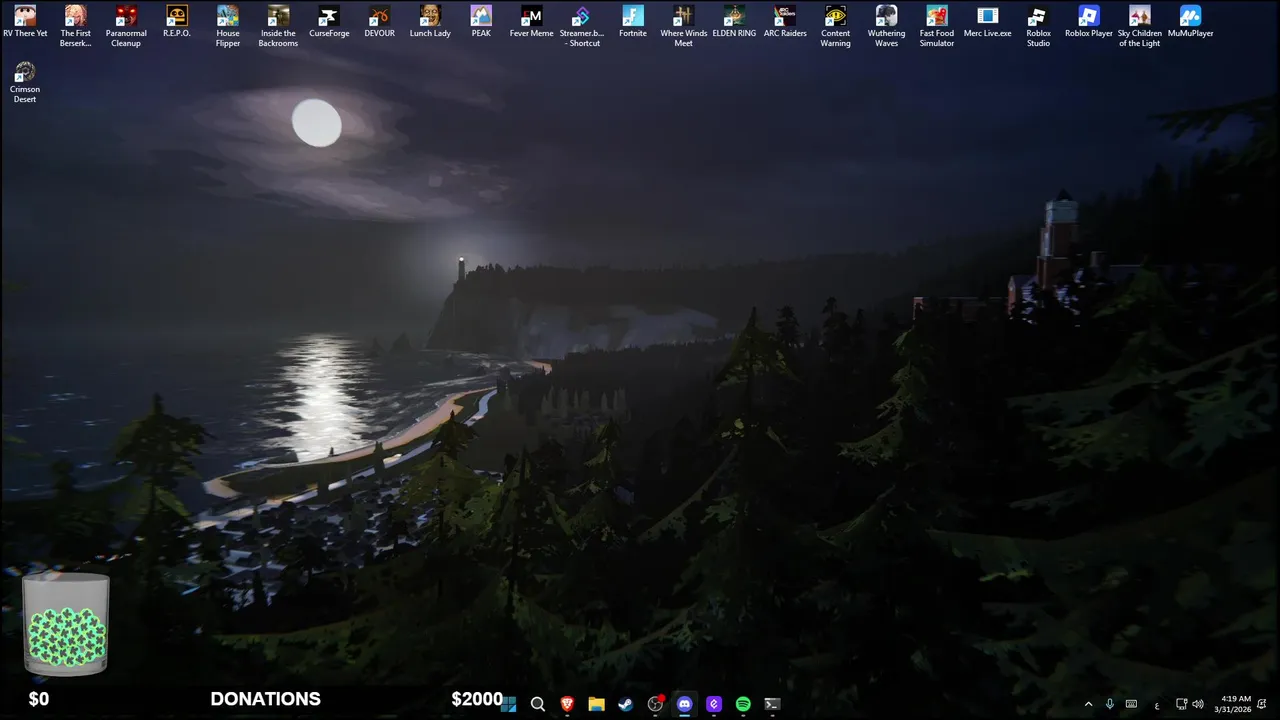Open the Content Warning game icon

[836, 25]
